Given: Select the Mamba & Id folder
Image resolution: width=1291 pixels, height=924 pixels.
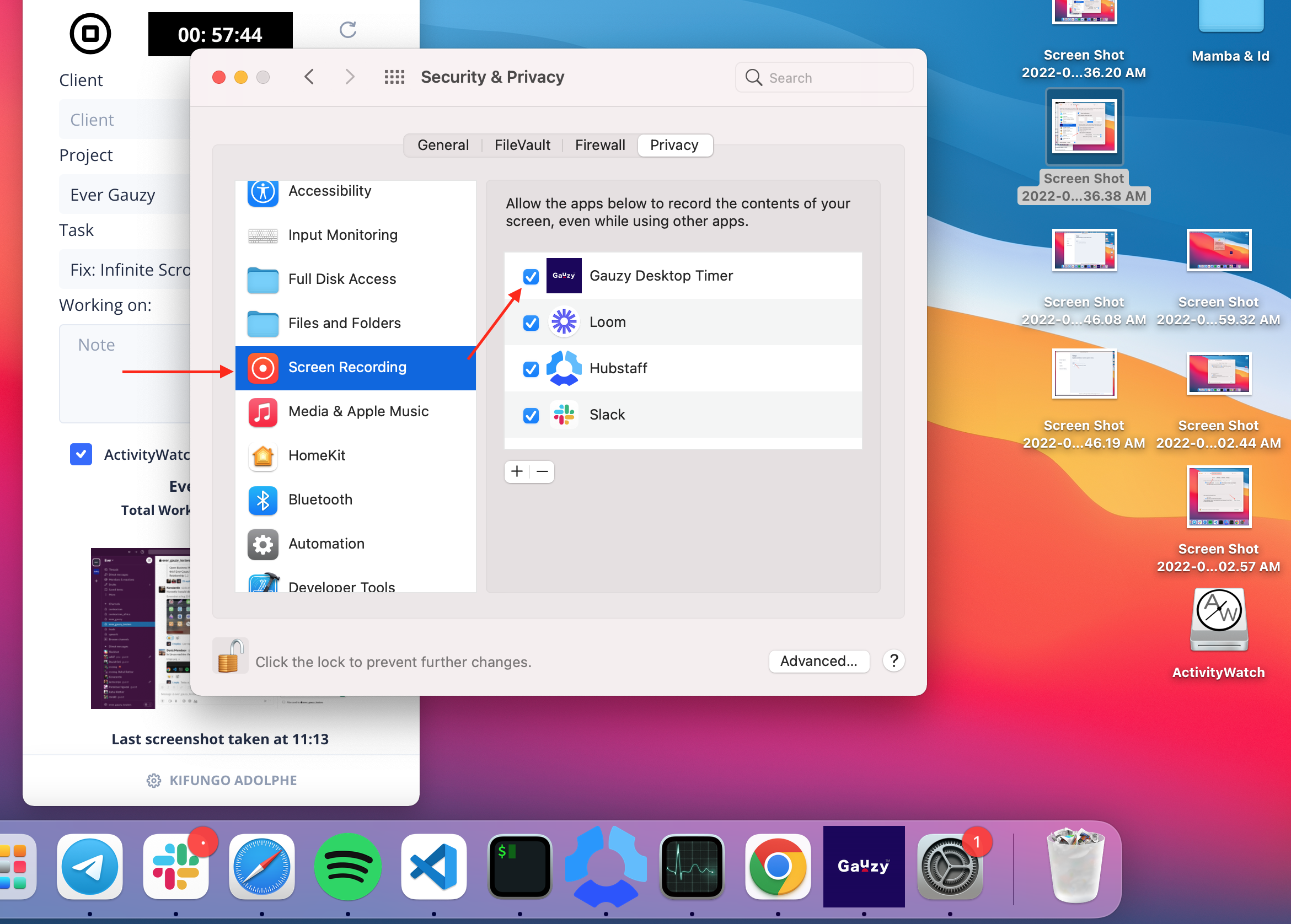Looking at the screenshot, I should [x=1231, y=16].
